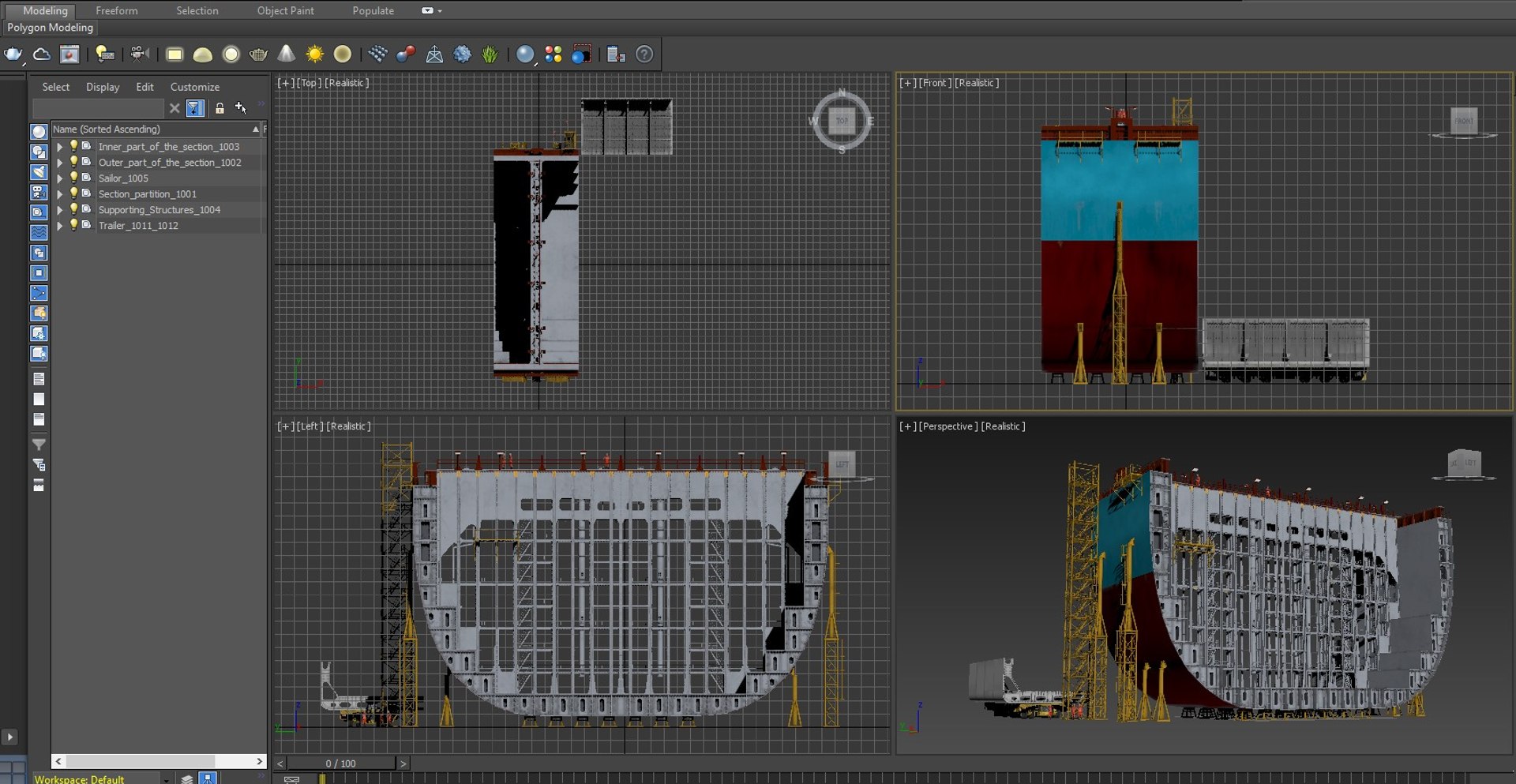Click the molecule-style linked spheres icon
This screenshot has width=1516, height=784.
(406, 54)
